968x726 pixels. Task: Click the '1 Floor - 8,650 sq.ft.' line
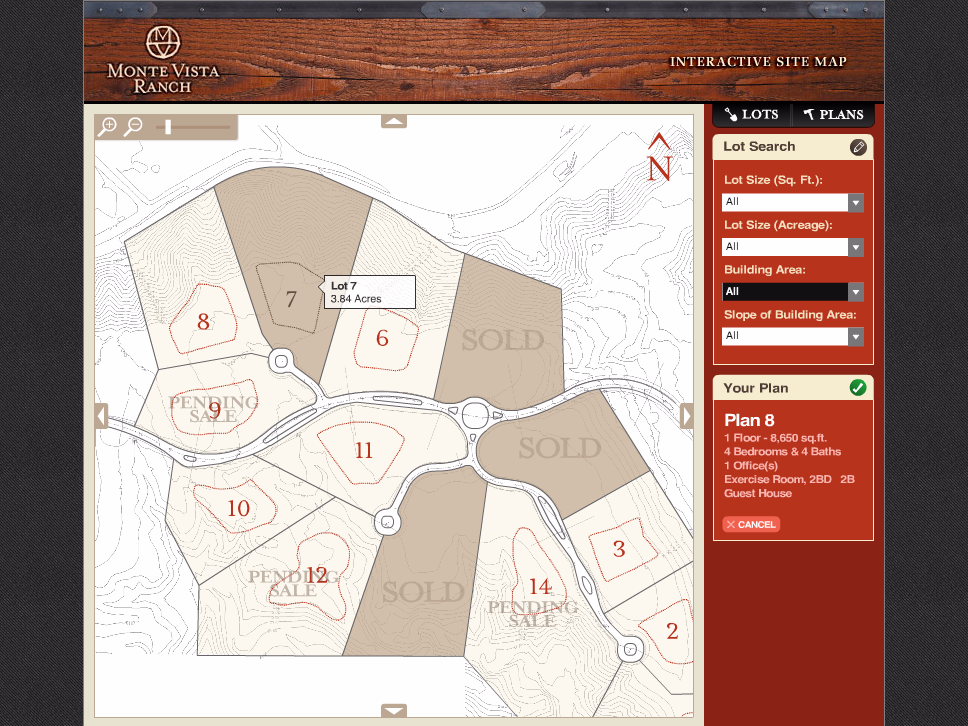pos(775,438)
